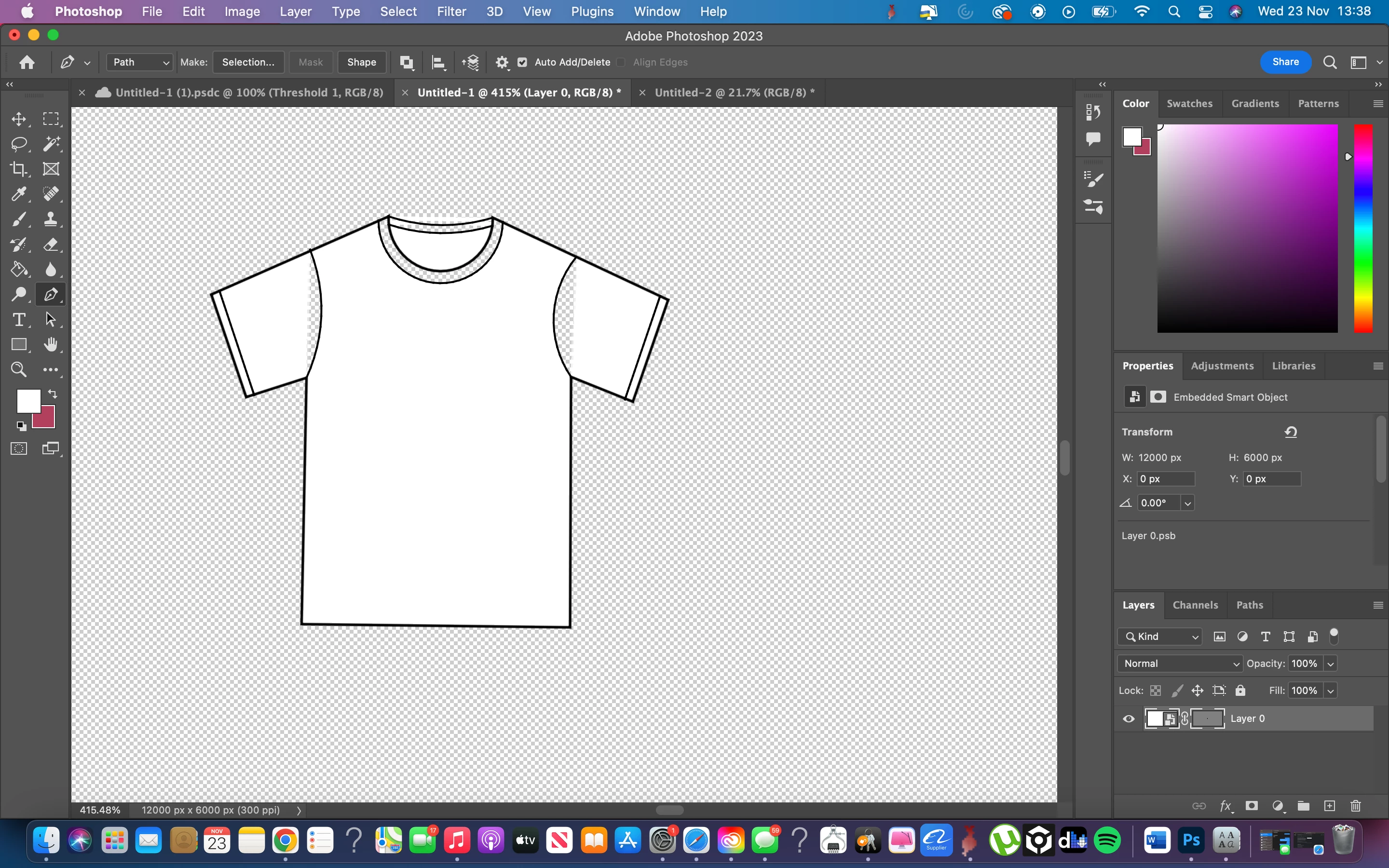Select the Eraser tool

point(51,244)
